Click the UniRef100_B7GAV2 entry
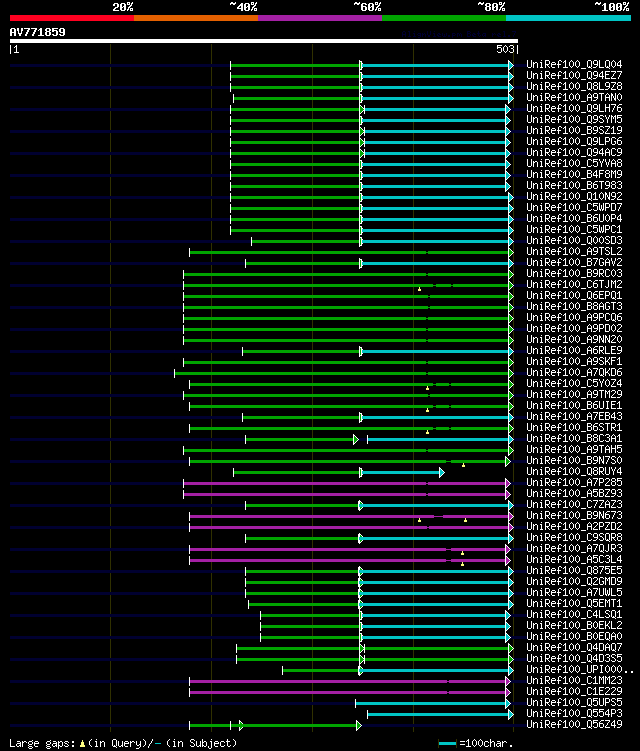The width and height of the screenshot is (640, 751). [574, 262]
